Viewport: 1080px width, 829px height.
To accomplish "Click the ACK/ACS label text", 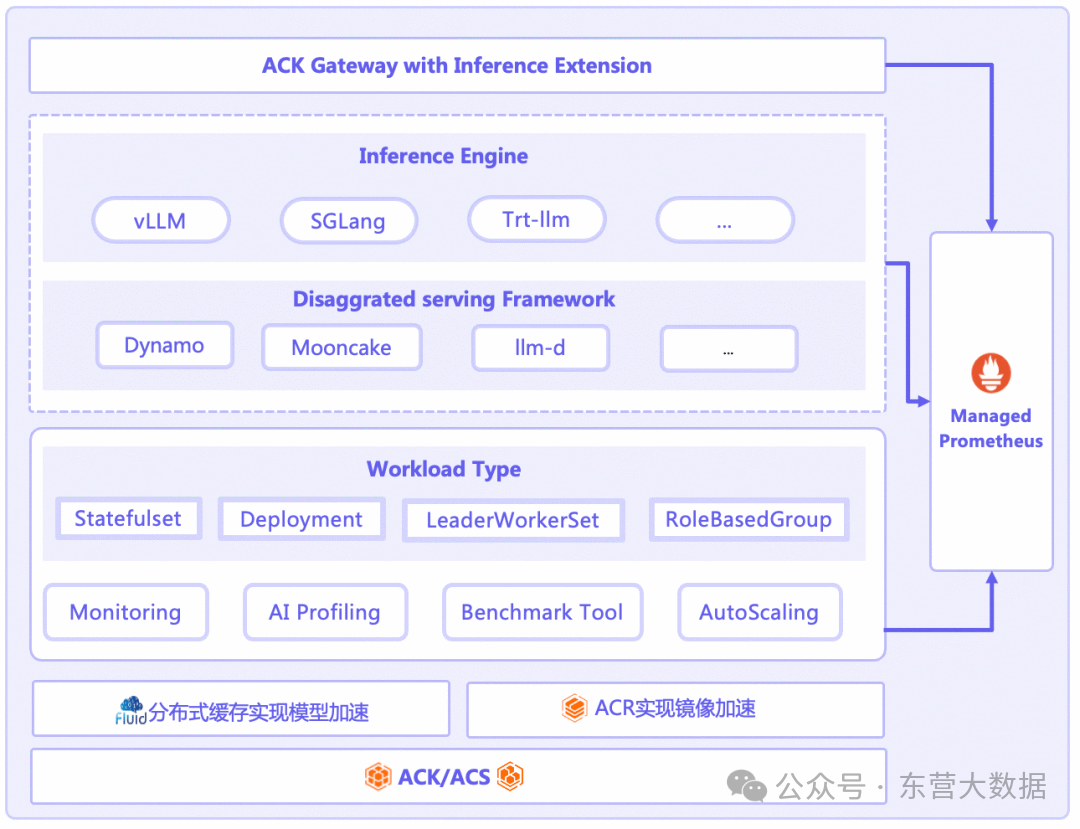I will pos(444,777).
